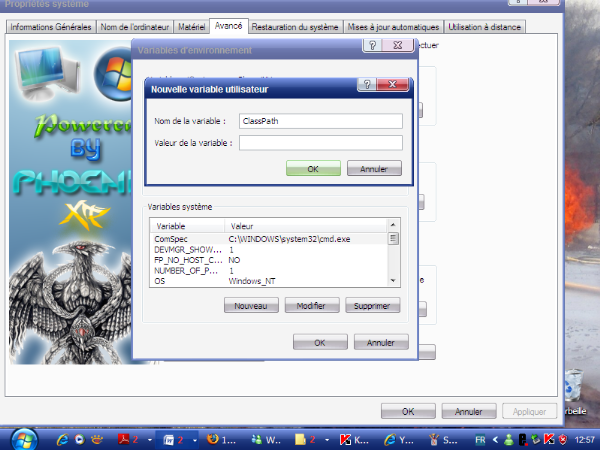Click the system variables scrollbar thumb
The image size is (600, 450).
click(x=393, y=238)
